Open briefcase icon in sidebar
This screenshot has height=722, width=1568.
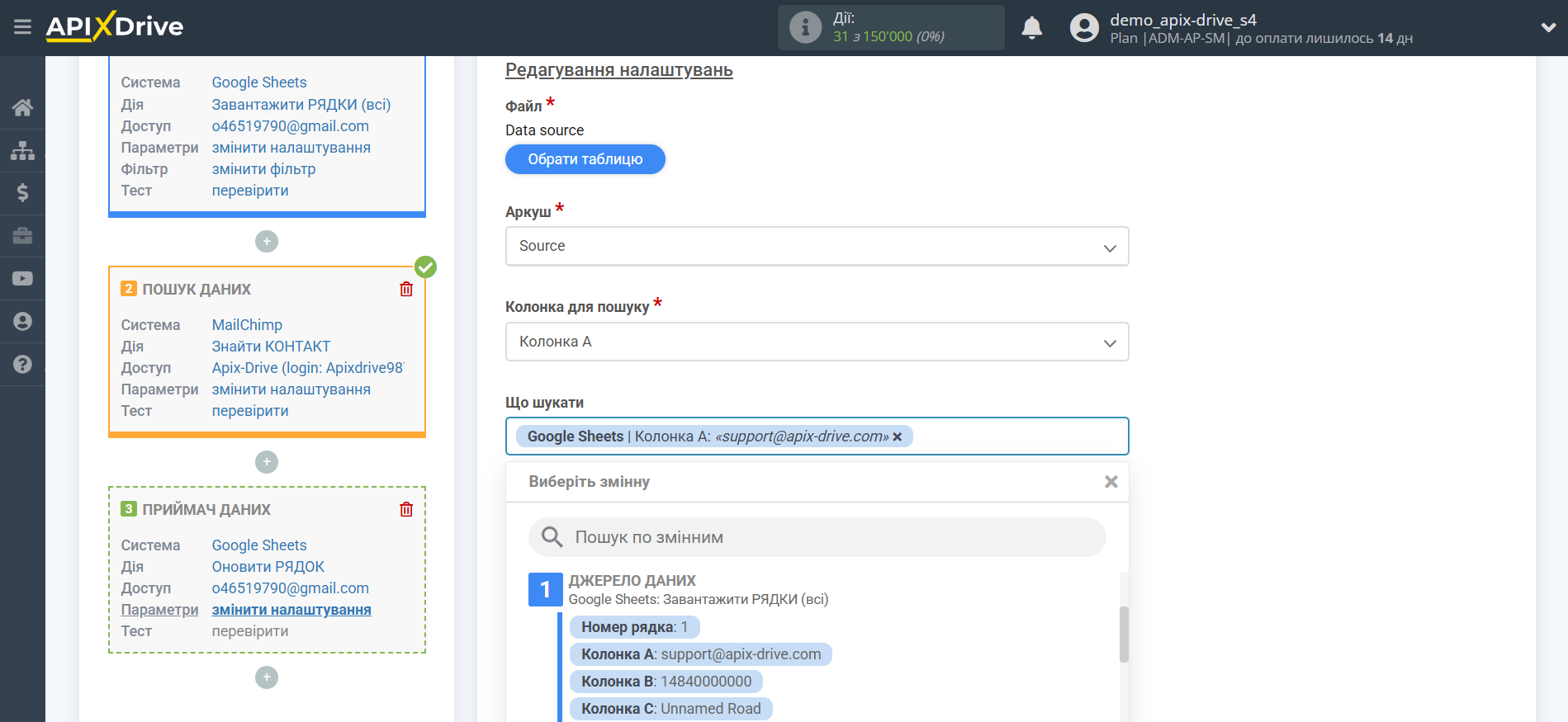point(22,236)
